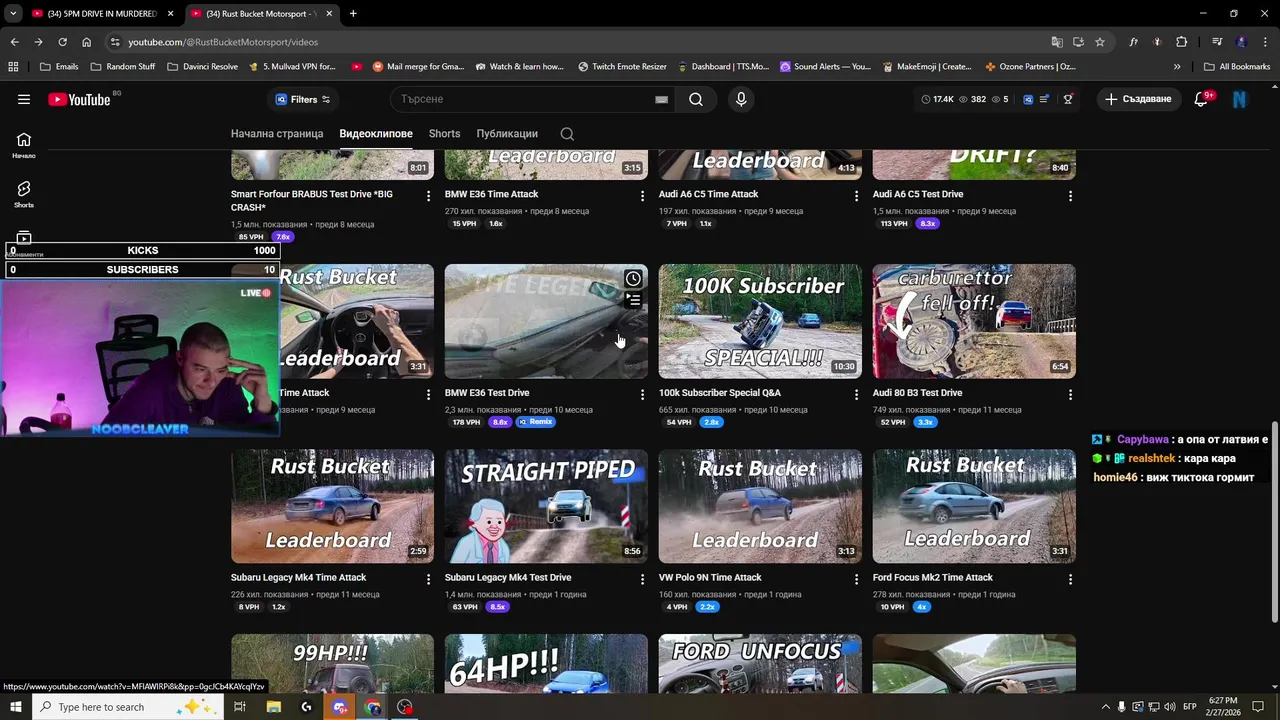
Task: Open a new browser tab with plus
Action: pyautogui.click(x=353, y=14)
